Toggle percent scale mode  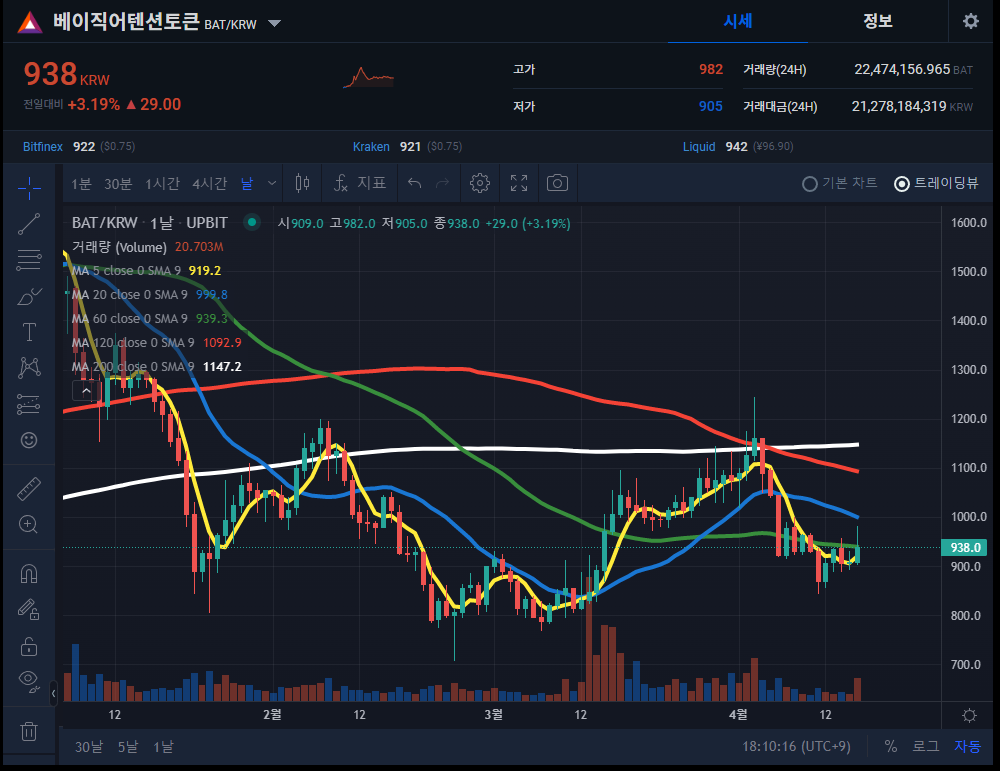[890, 746]
